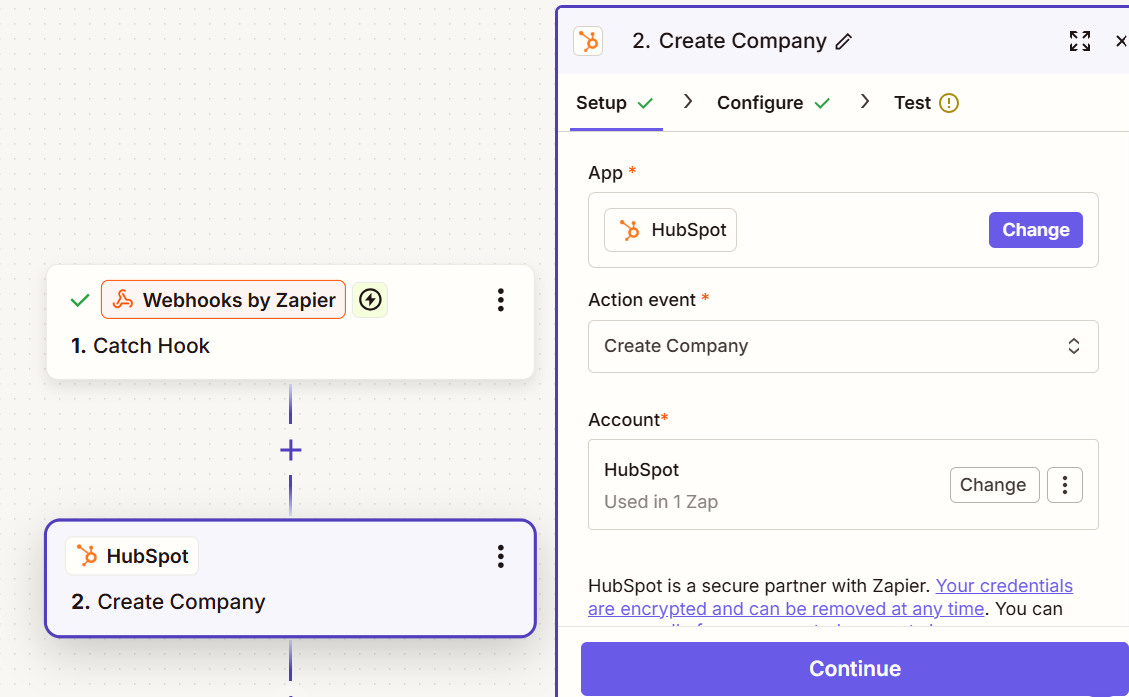Screen dimensions: 1129x697
Task: Click the 'Account' field label
Action: click(x=624, y=420)
